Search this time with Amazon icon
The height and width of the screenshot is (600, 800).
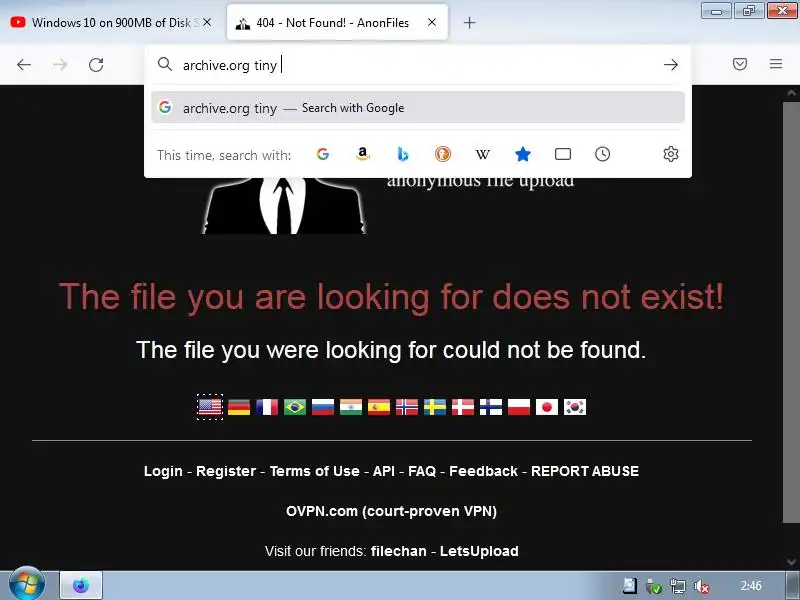[x=362, y=154]
